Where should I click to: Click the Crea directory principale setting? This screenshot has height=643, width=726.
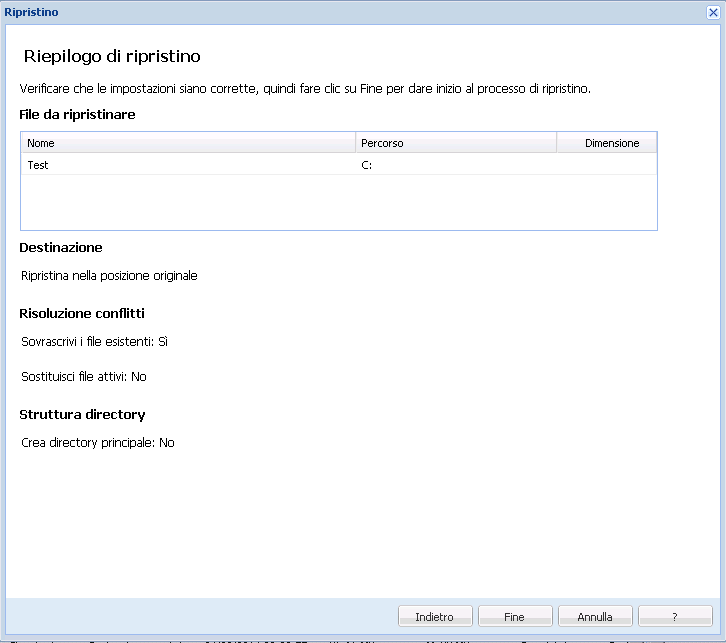point(98,442)
